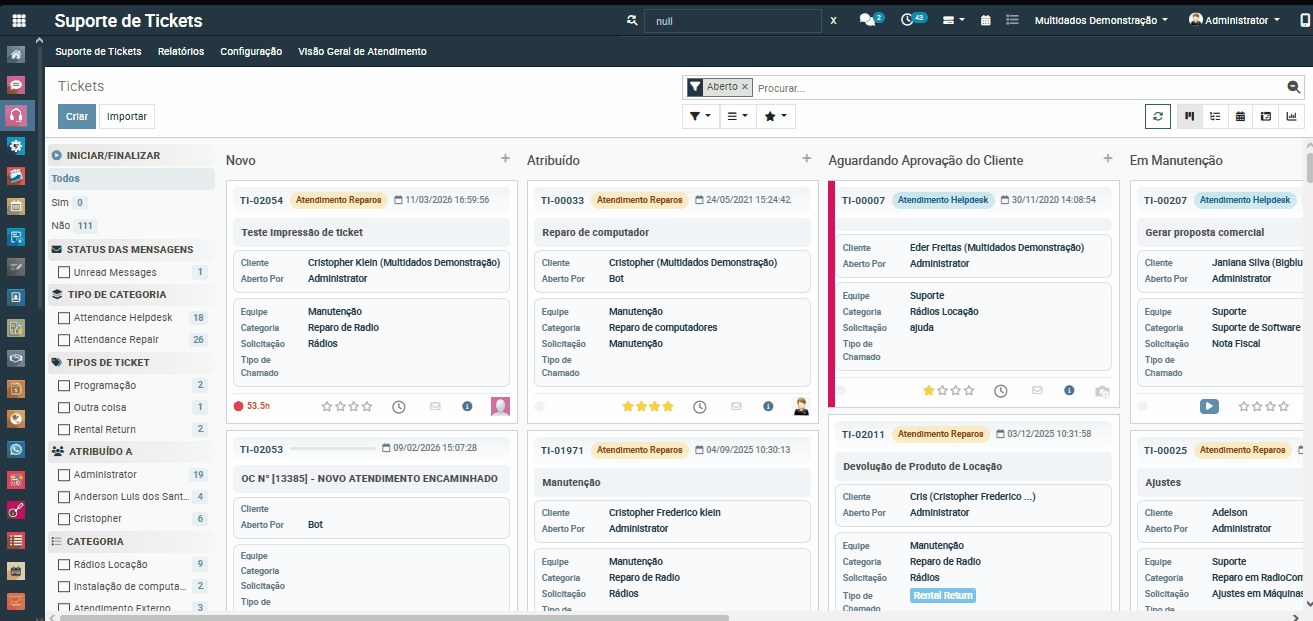
Task: Add card to Aguardando Aprovação do Cliente
Action: [x=1107, y=159]
